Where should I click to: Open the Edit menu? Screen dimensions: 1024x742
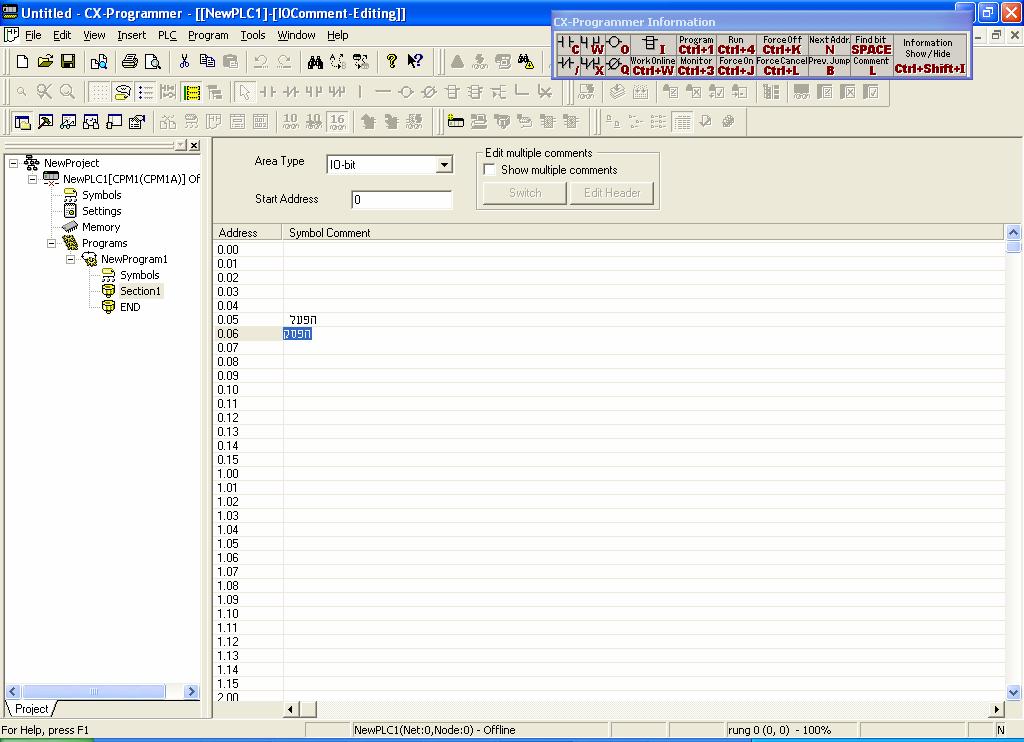point(62,35)
